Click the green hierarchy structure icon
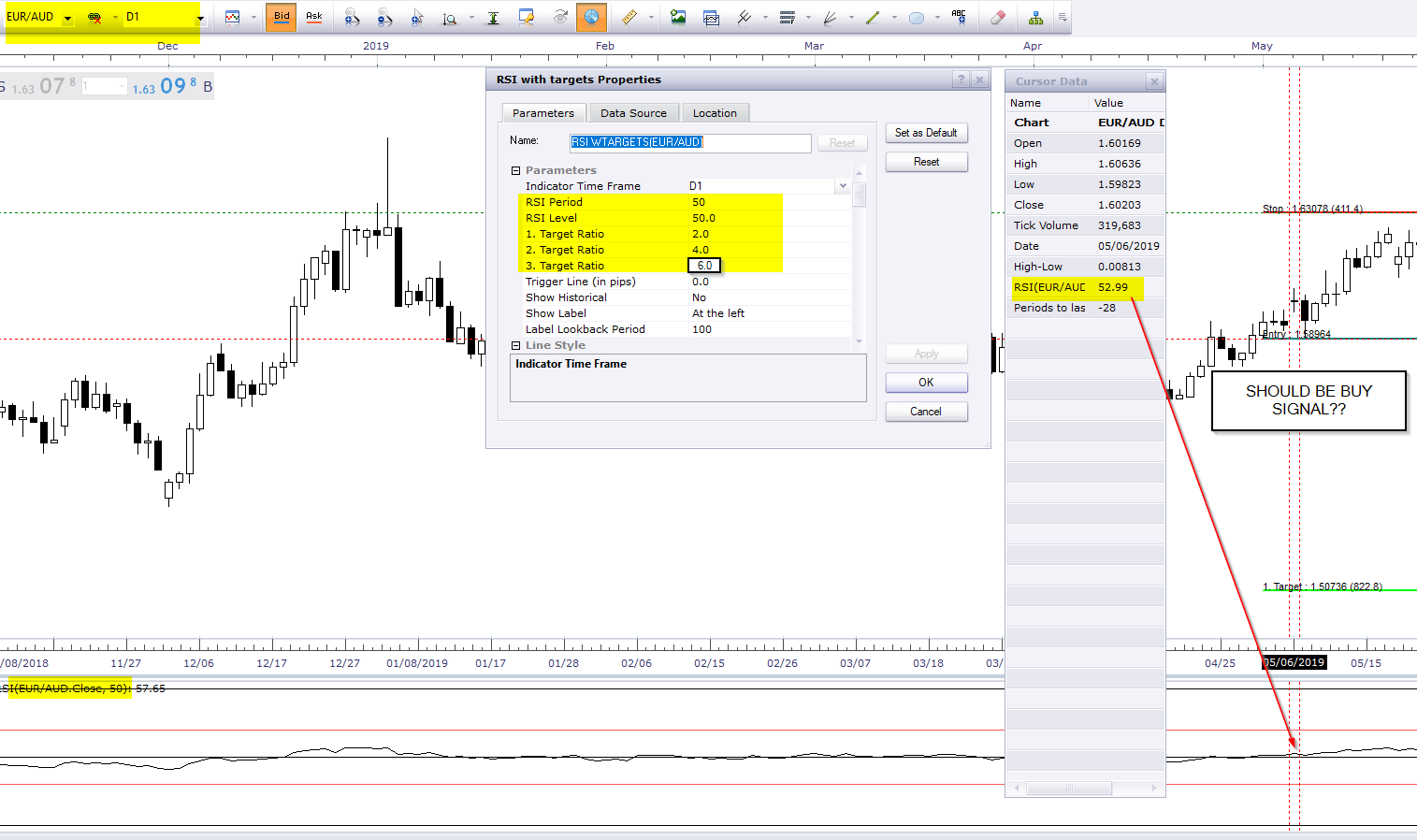Image resolution: width=1417 pixels, height=840 pixels. coord(1035,17)
